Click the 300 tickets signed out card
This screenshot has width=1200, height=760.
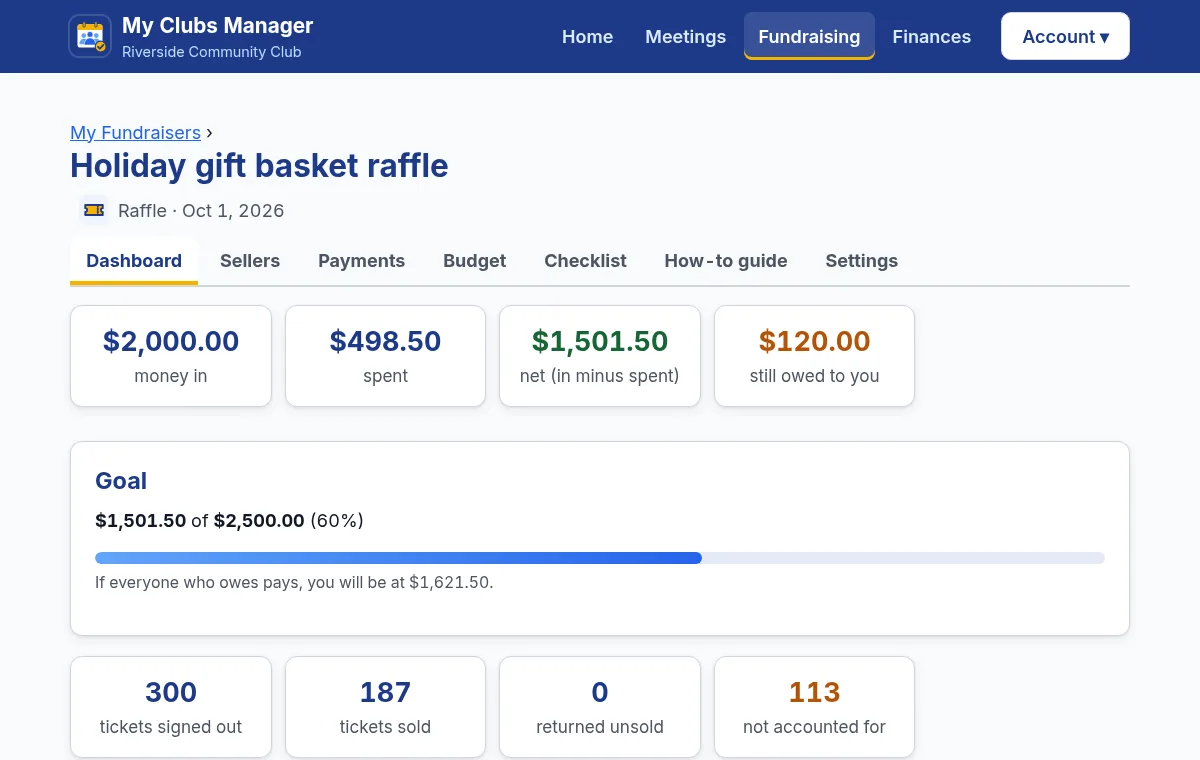171,707
